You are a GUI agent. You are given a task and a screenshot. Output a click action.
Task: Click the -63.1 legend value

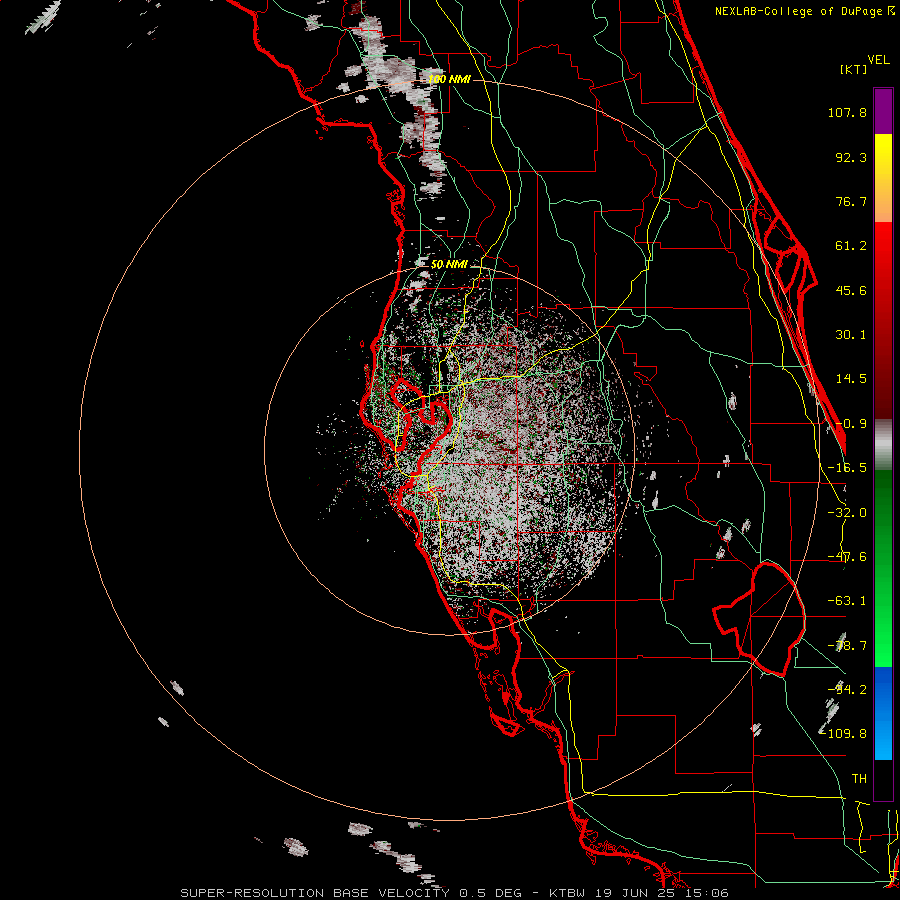coord(847,601)
